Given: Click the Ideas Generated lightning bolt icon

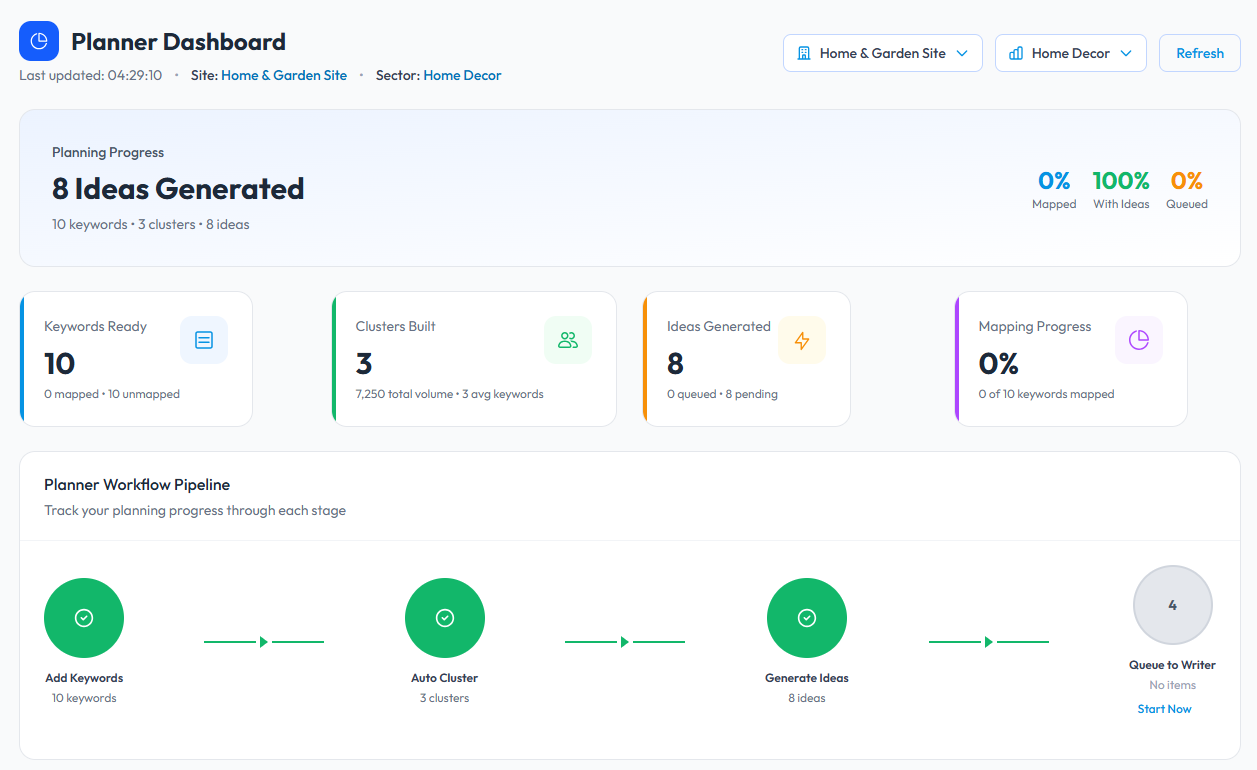Looking at the screenshot, I should pos(802,340).
